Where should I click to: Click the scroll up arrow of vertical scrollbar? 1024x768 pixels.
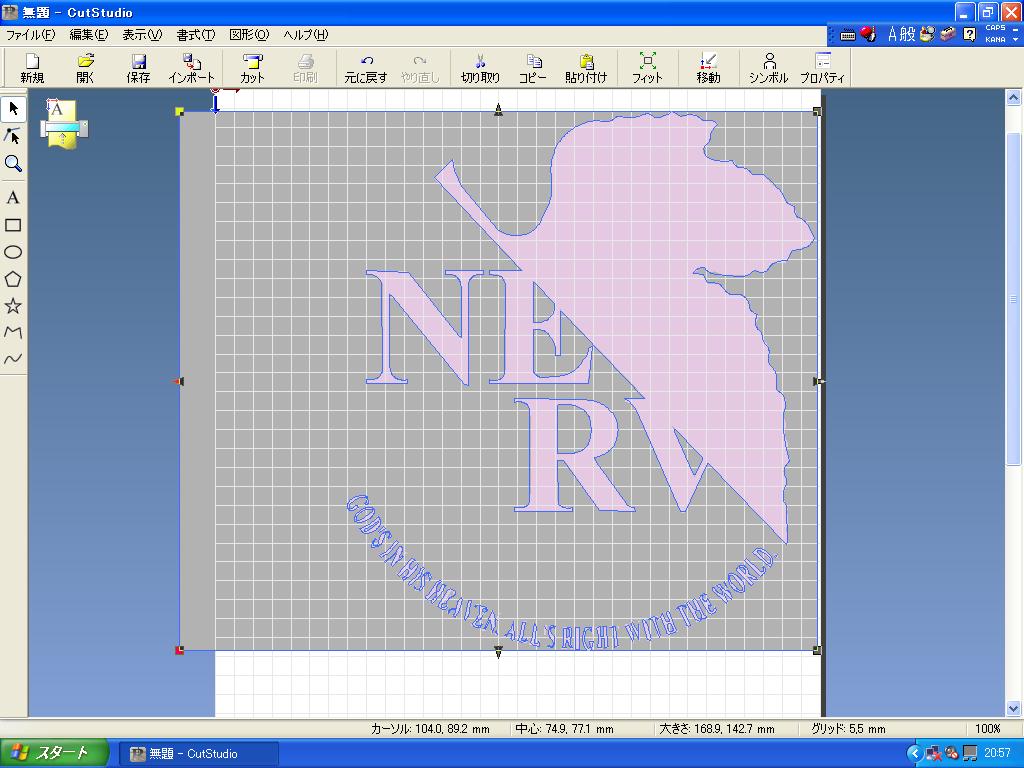coord(1013,98)
